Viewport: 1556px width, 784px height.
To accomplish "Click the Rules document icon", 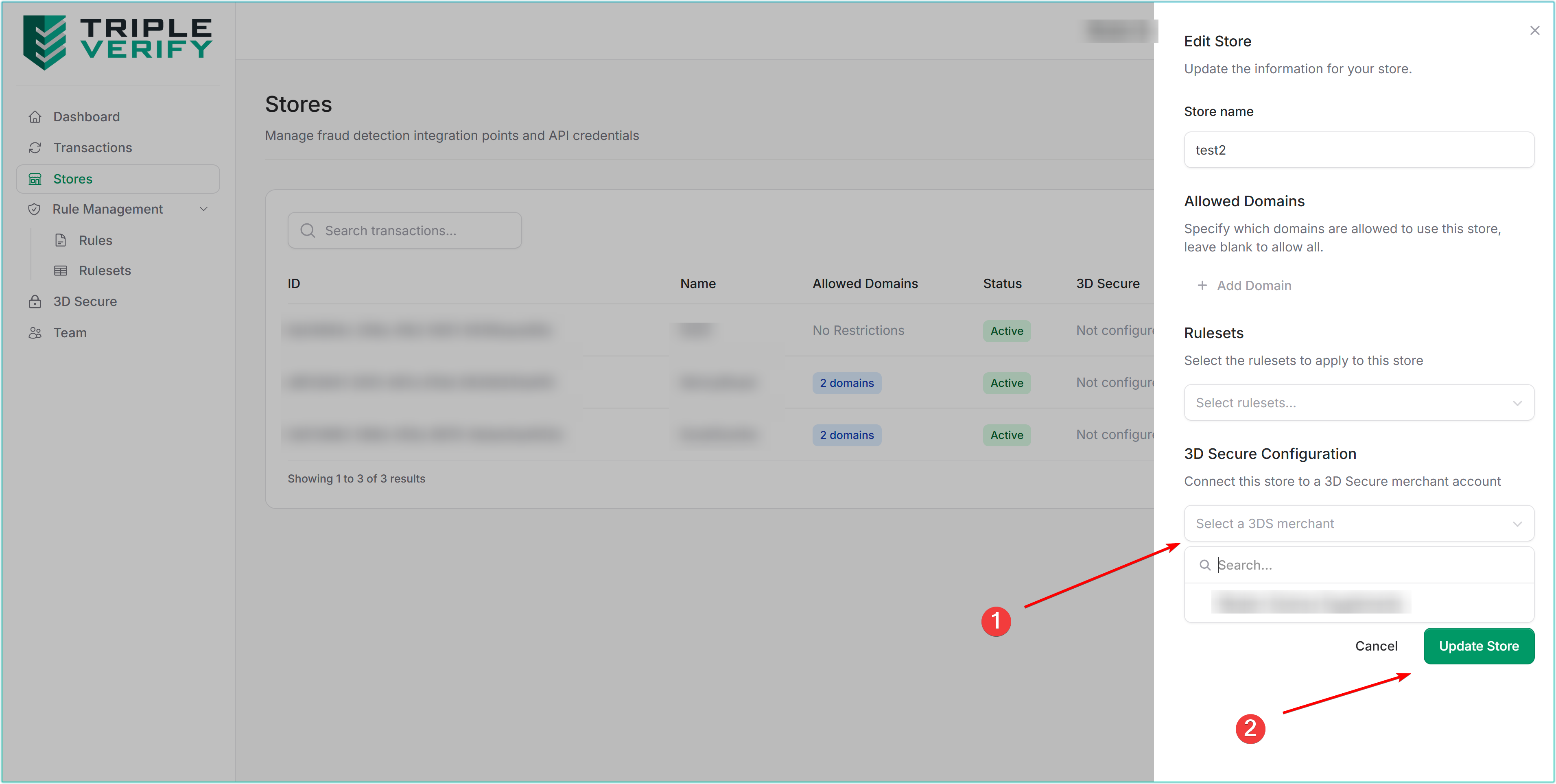I will [60, 240].
